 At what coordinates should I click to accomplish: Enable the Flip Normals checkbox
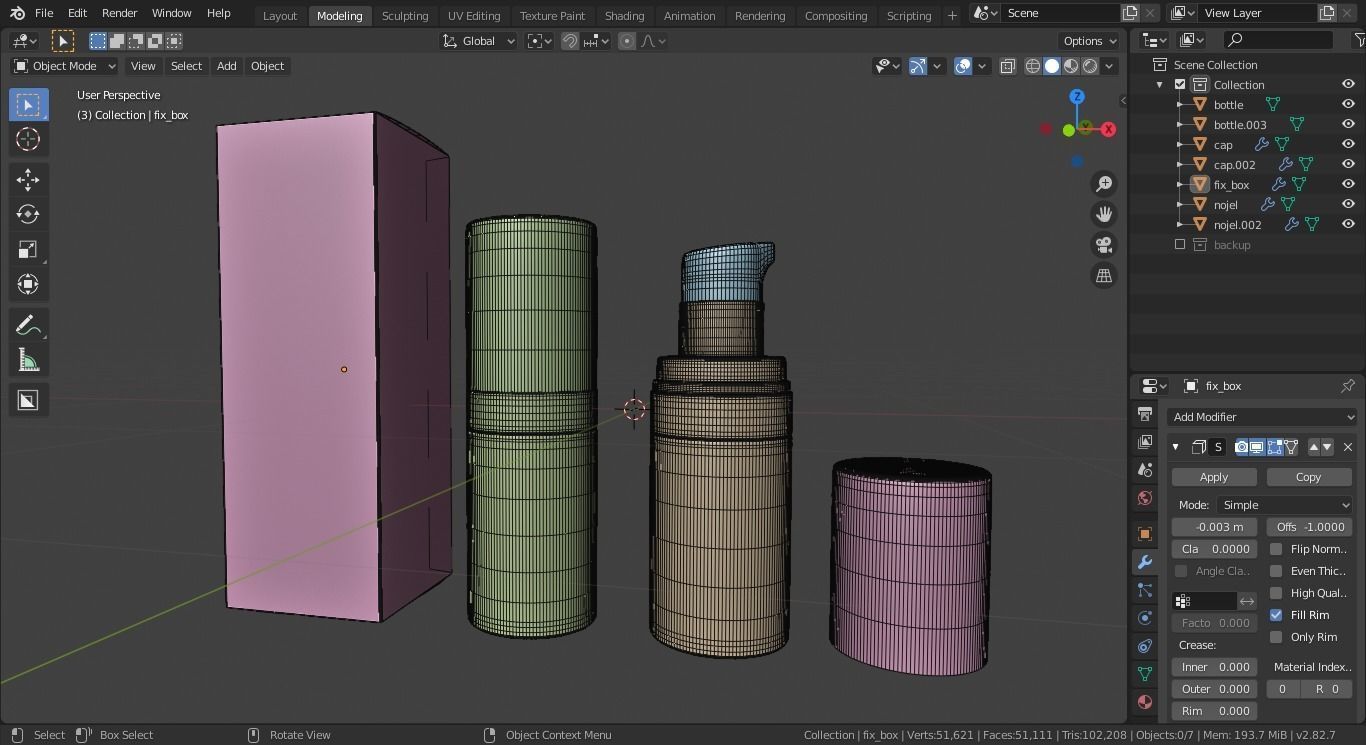click(x=1276, y=549)
